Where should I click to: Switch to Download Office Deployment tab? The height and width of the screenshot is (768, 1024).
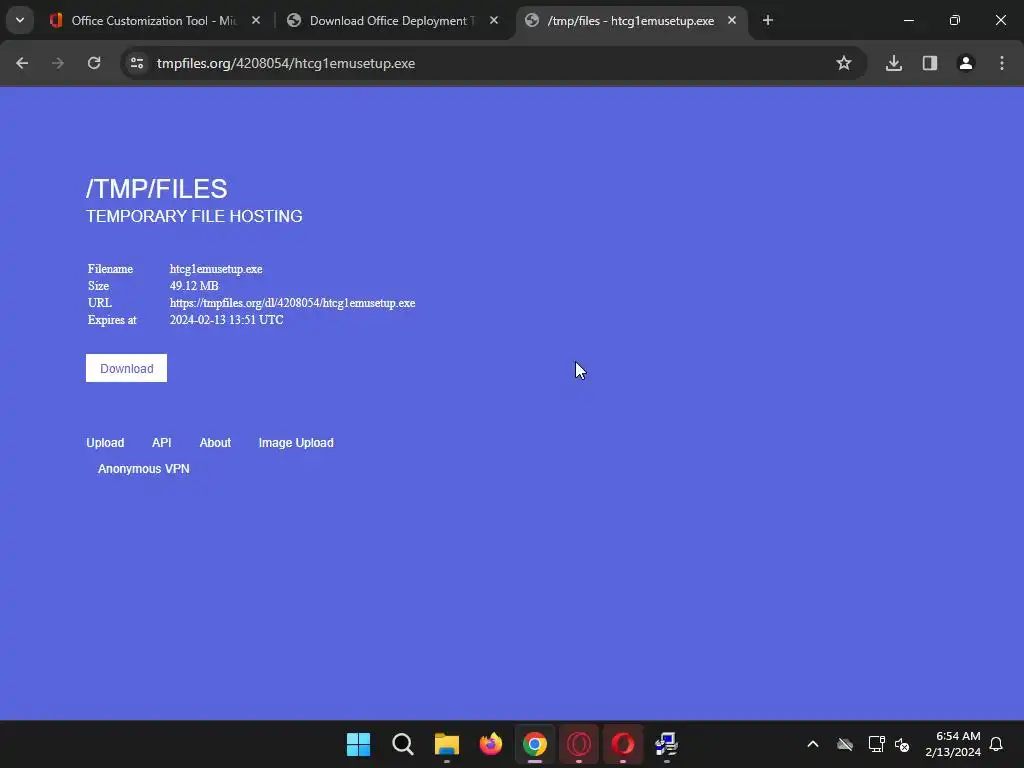click(x=394, y=20)
